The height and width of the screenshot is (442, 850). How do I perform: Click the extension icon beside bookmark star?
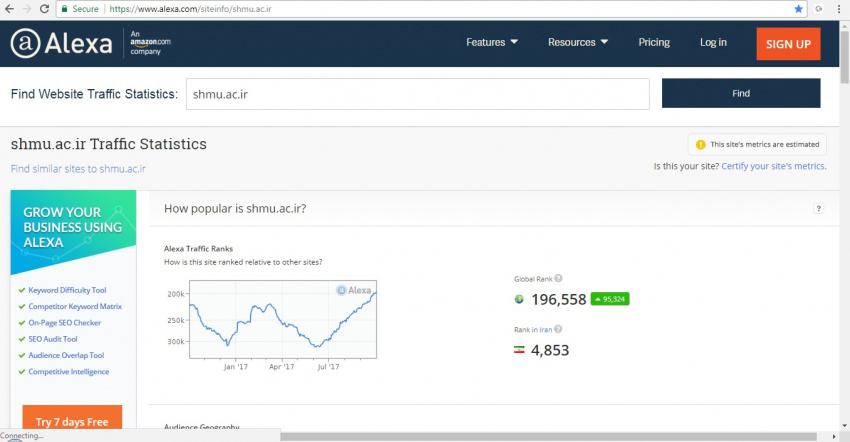819,9
